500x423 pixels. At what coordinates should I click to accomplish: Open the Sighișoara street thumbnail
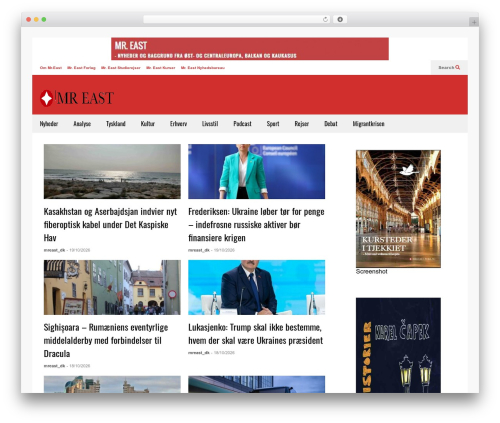pyautogui.click(x=112, y=287)
